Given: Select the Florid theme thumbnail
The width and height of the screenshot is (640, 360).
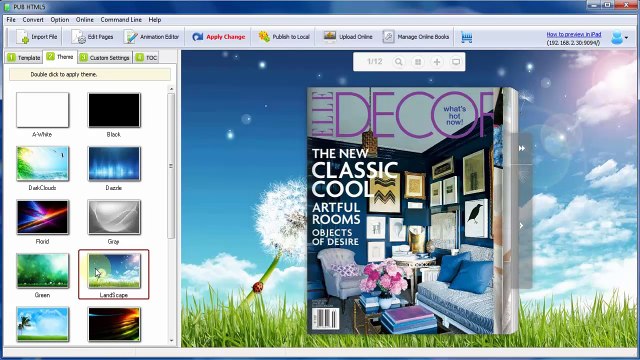Looking at the screenshot, I should (42, 217).
